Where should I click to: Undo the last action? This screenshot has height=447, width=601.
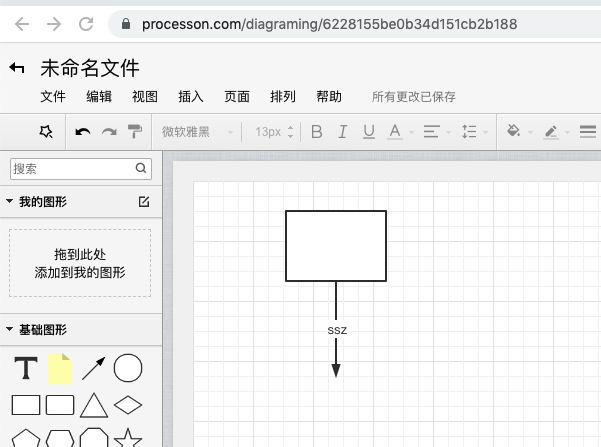click(x=83, y=132)
